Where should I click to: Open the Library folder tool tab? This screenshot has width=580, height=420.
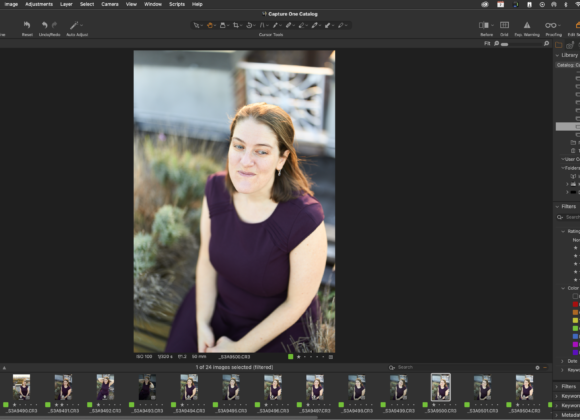[559, 45]
